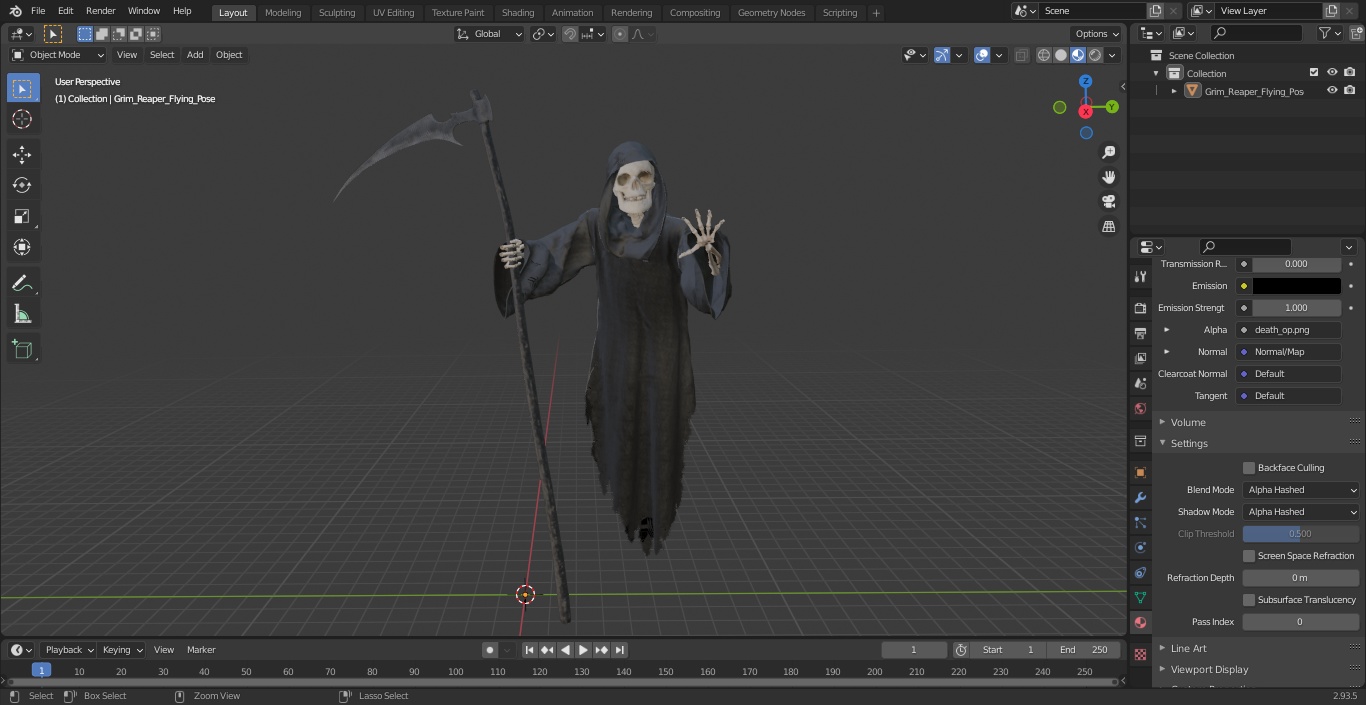Open the Modifier properties wrench tab

[1140, 497]
